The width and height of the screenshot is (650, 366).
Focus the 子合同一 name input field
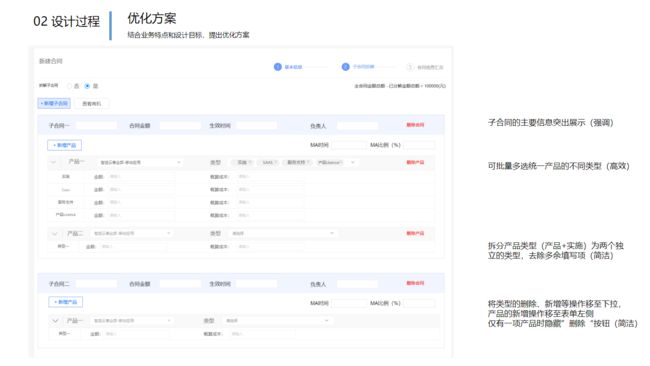96,125
